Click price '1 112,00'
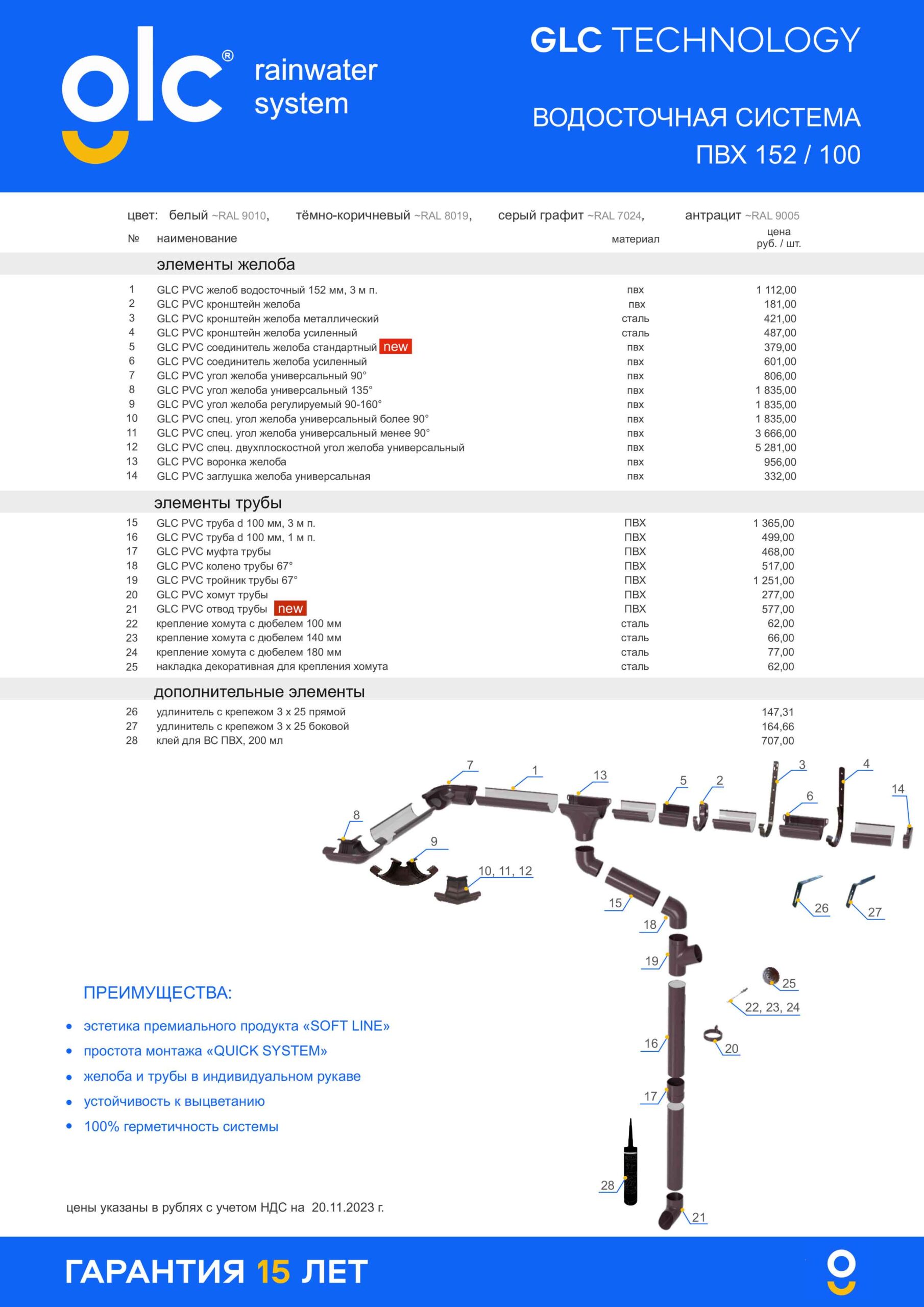 coord(776,290)
